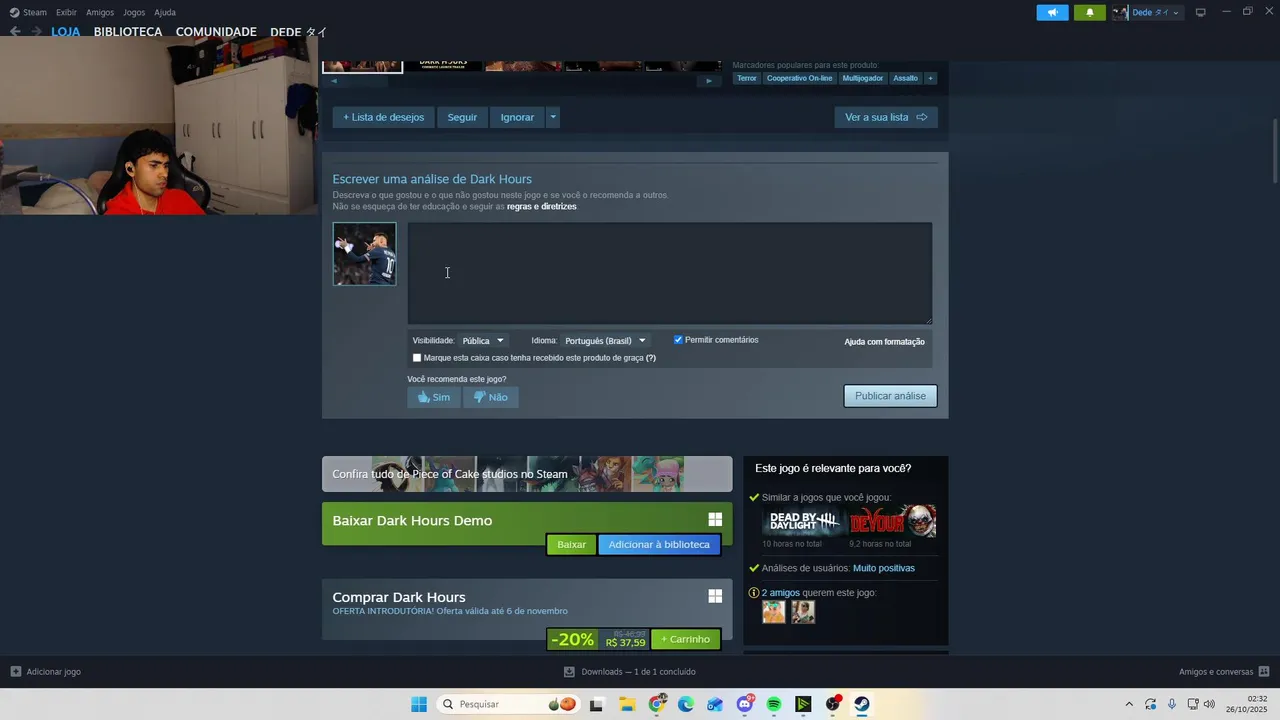Screen dimensions: 1280x720
Task: Check the received product for free box
Action: (x=417, y=358)
